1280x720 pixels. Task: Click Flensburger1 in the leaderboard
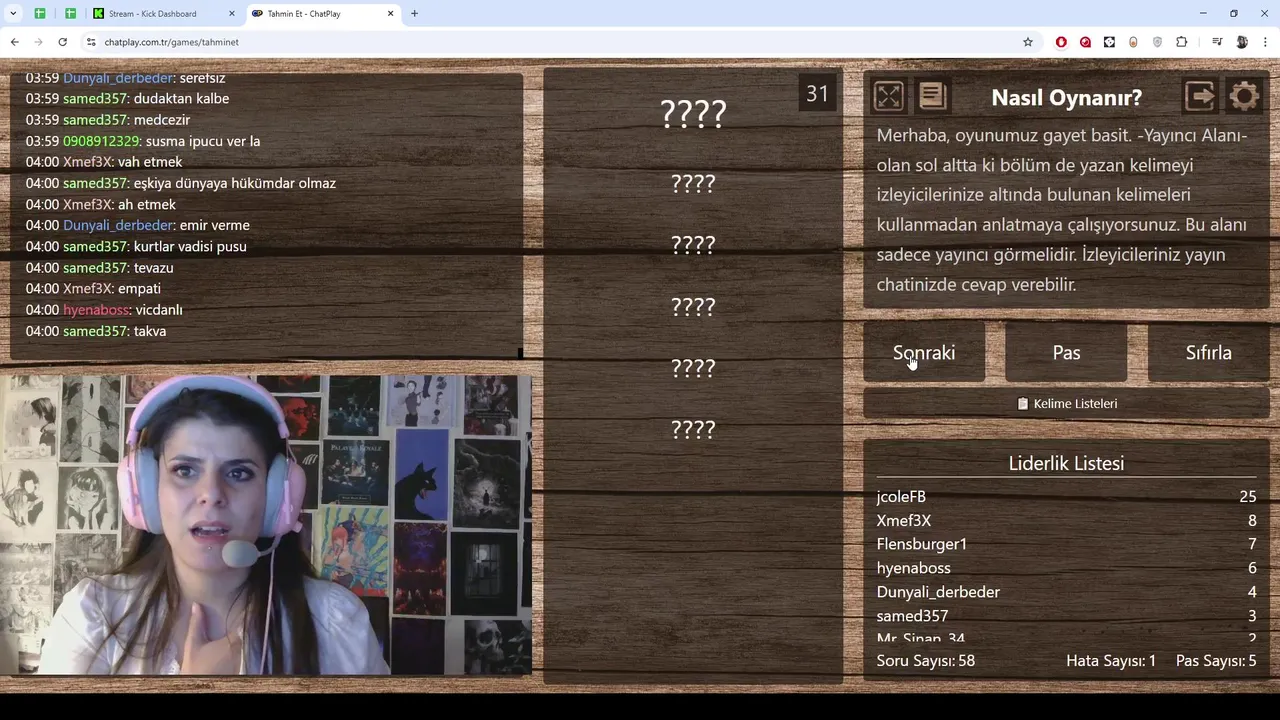tap(922, 544)
